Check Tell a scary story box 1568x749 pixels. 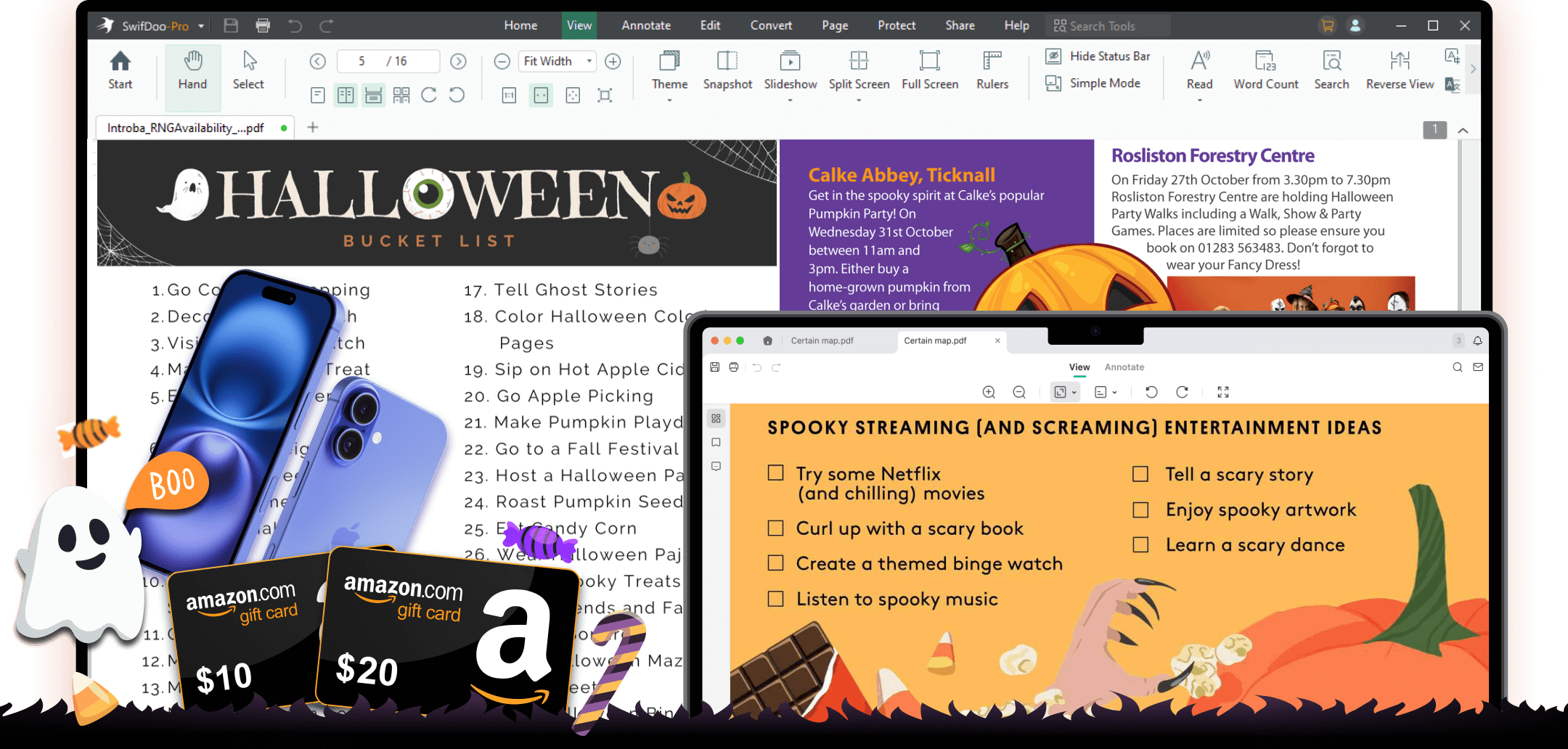[x=1140, y=474]
